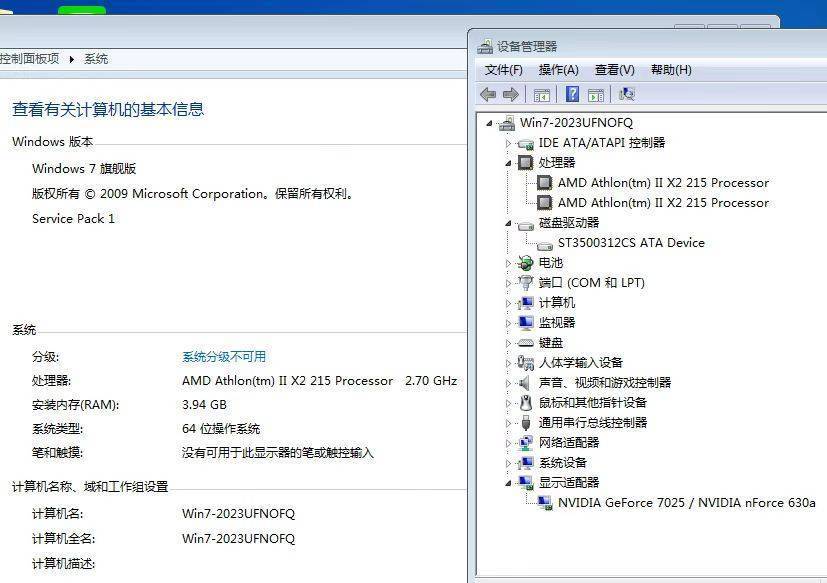Expand the 监视器 node

[508, 323]
